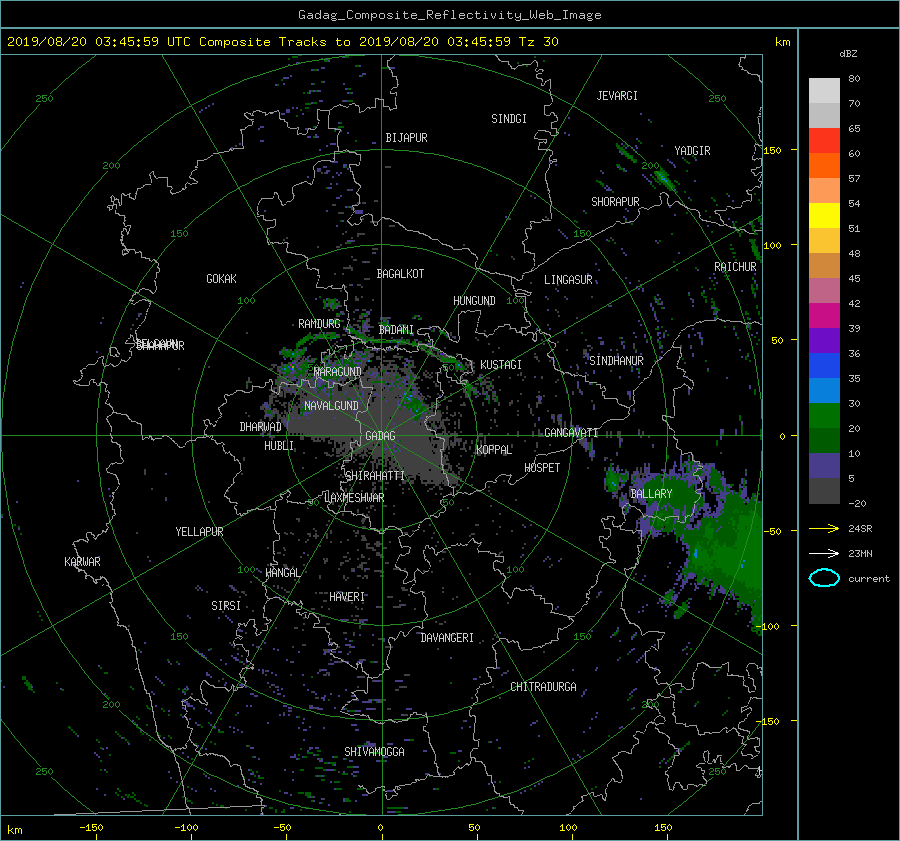Screen dimensions: 900x841
Task: Click the BALLARY city label
Action: tap(651, 494)
